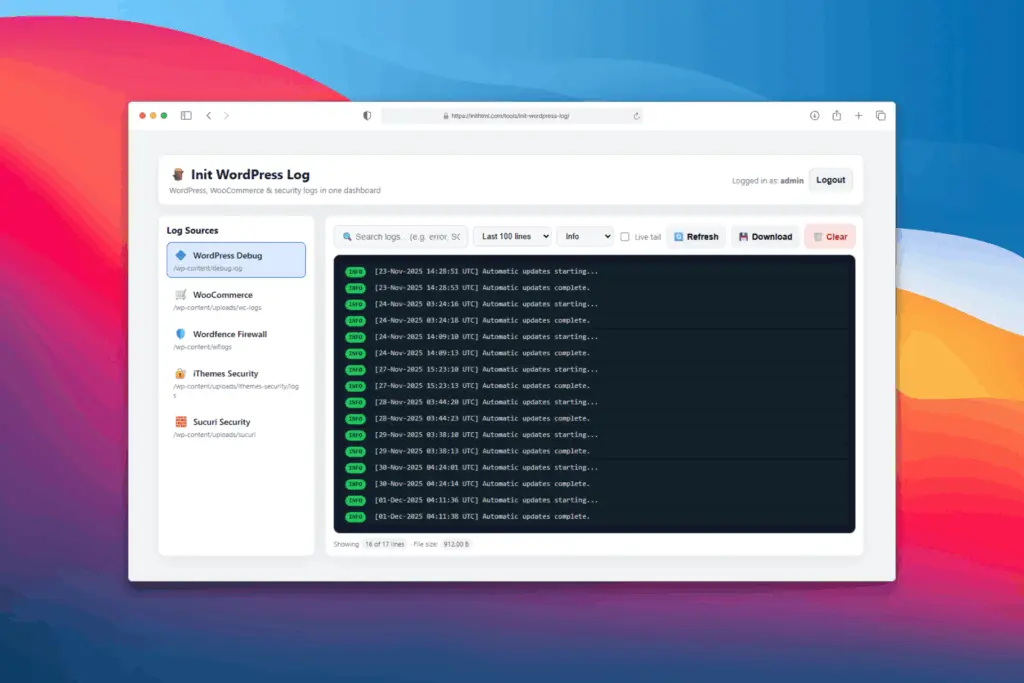This screenshot has width=1024, height=683.
Task: Click the WooCommerce cart icon
Action: (x=181, y=294)
